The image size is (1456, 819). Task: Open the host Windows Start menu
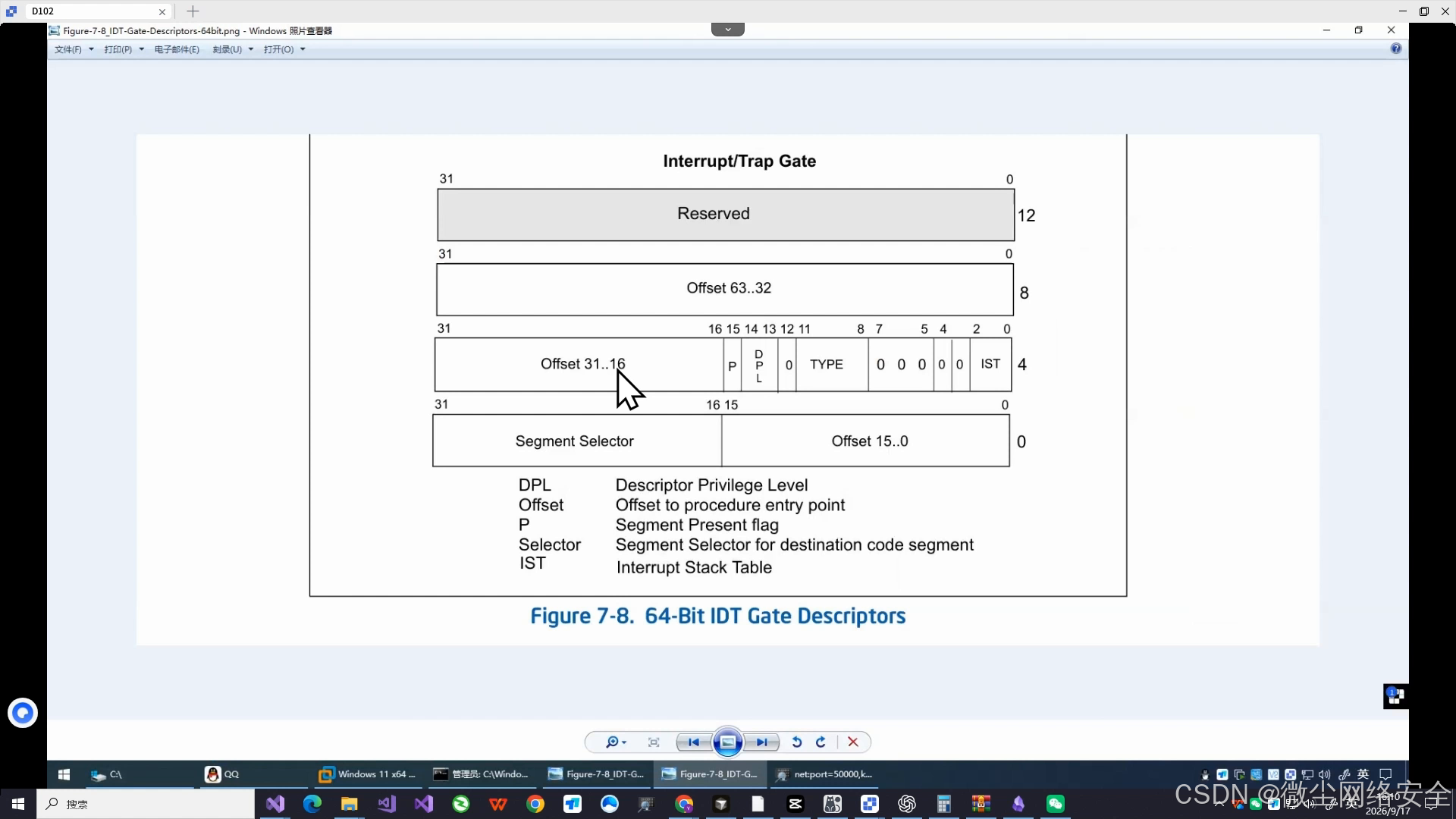point(18,804)
